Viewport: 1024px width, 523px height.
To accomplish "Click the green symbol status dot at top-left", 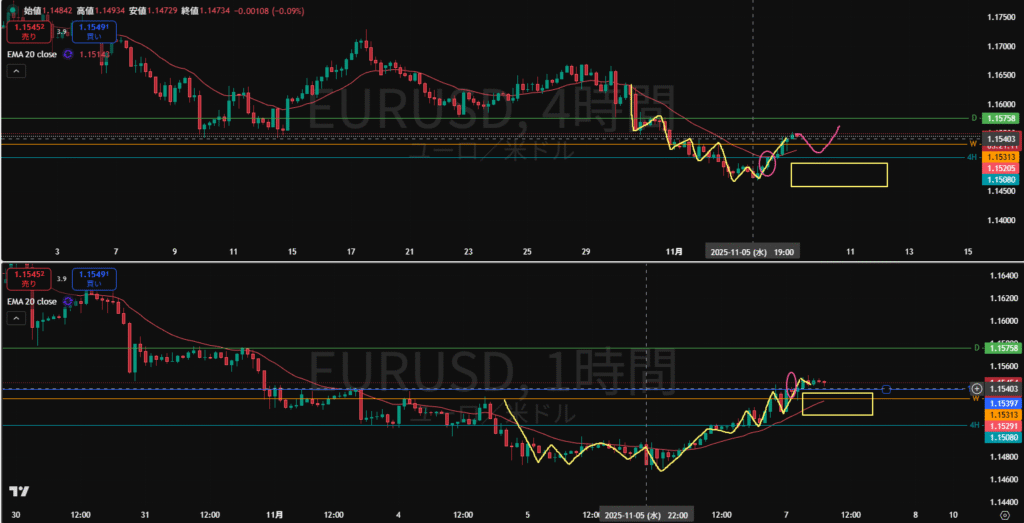I will tap(11, 9).
